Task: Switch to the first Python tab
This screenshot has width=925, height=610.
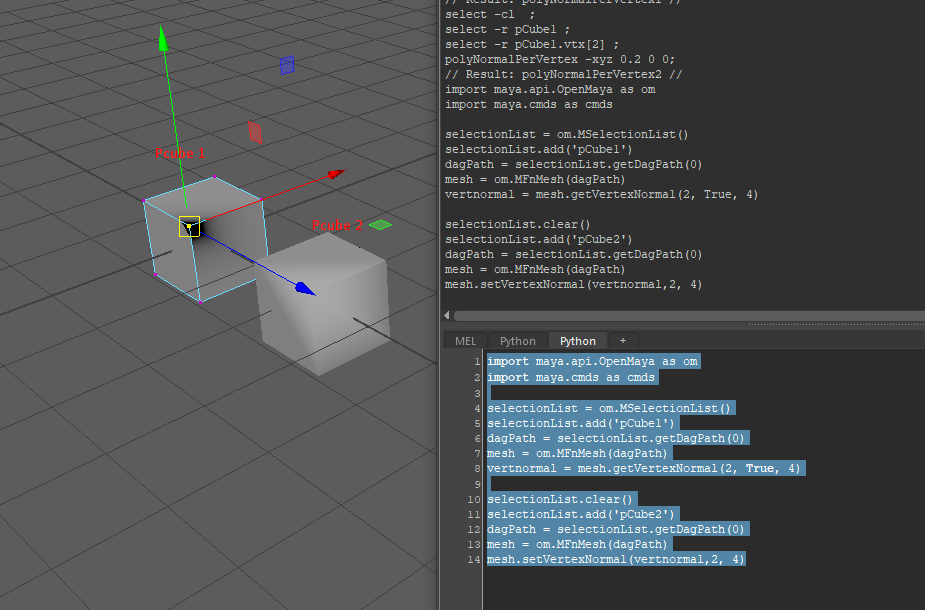Action: pos(517,340)
